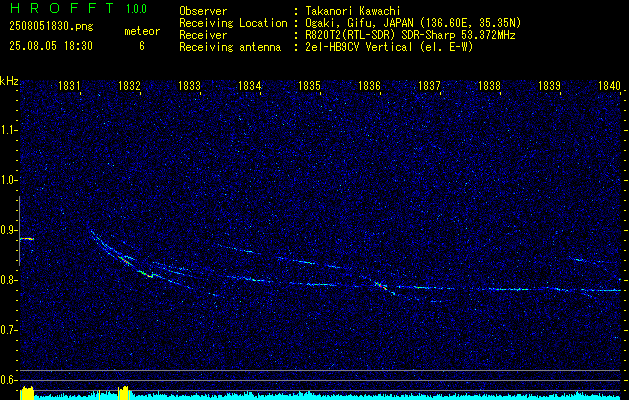
Task: Click the yellow intensity bar at spectrogram start
Action: pyautogui.click(x=27, y=392)
